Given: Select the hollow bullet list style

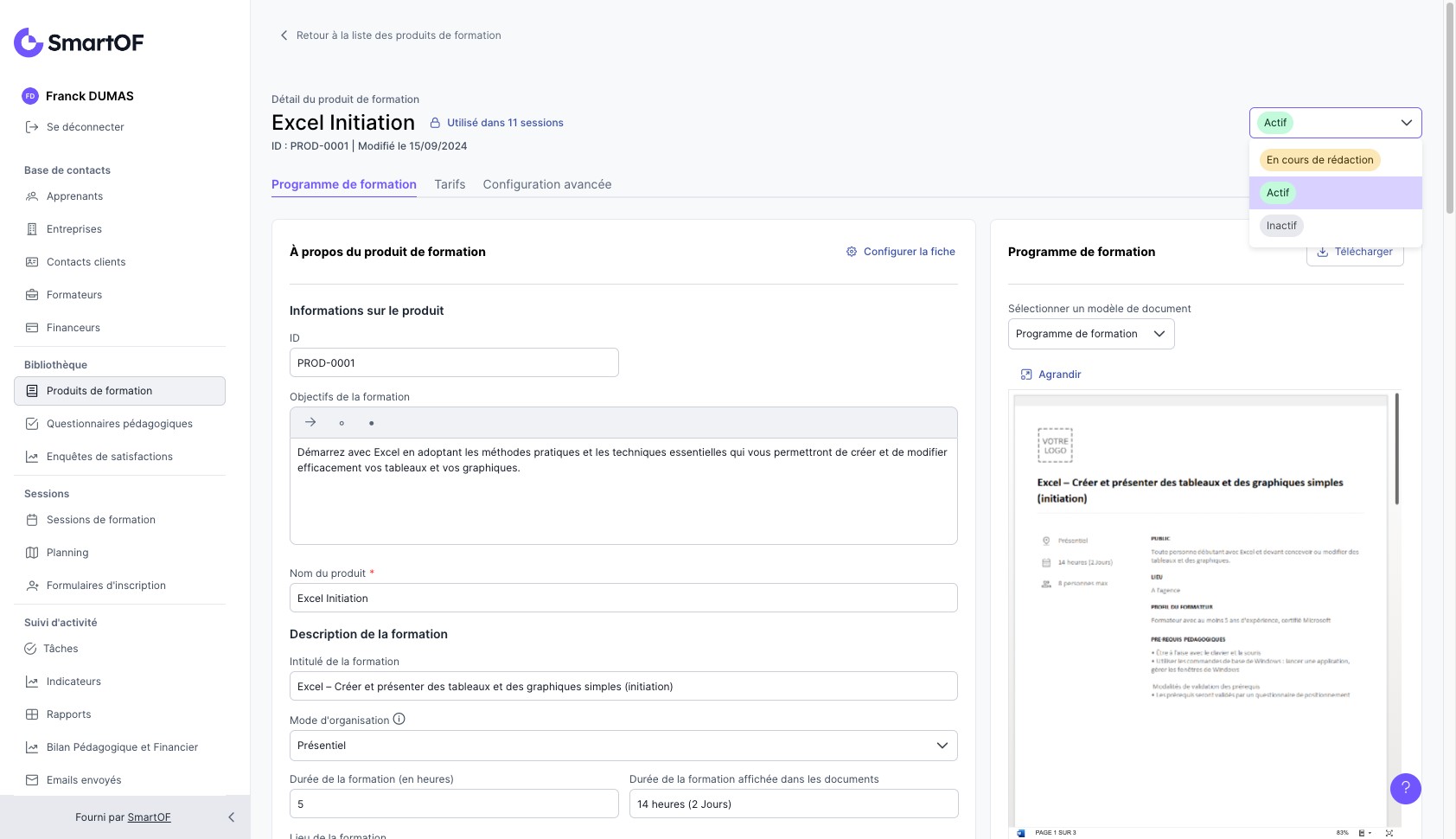Looking at the screenshot, I should pyautogui.click(x=342, y=423).
